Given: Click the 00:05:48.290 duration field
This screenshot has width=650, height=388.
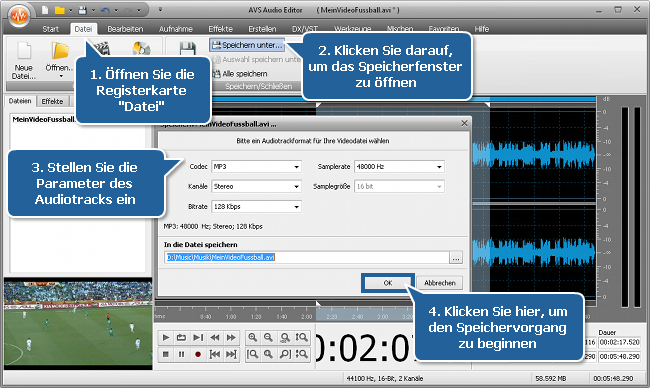Looking at the screenshot, I should tap(619, 356).
